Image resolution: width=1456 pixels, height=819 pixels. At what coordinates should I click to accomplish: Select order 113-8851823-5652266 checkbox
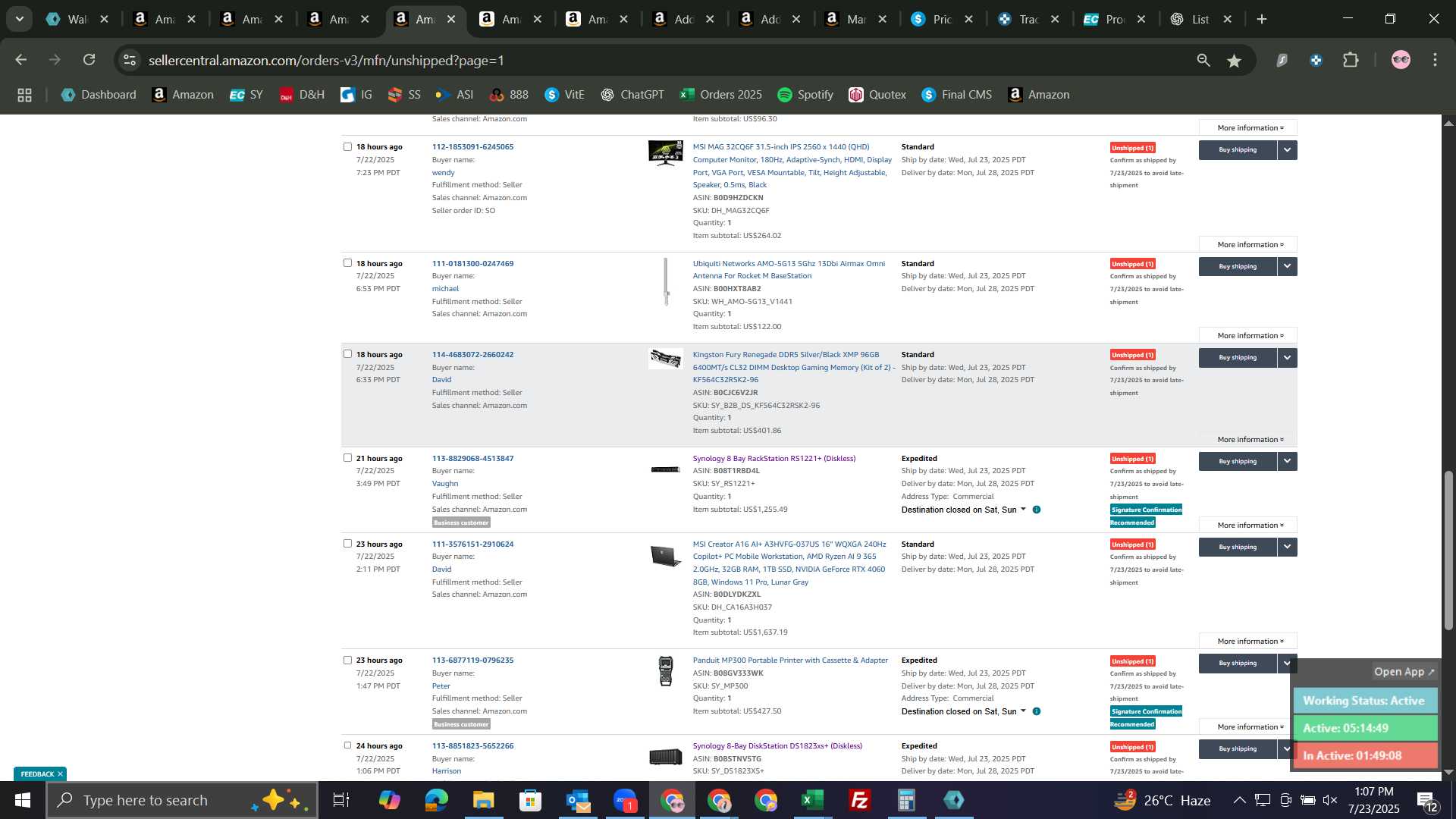pyautogui.click(x=347, y=745)
